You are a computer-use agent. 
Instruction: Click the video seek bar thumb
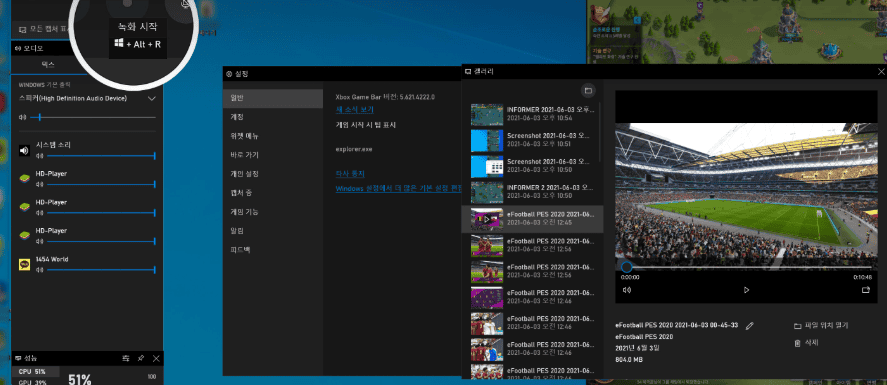pyautogui.click(x=626, y=267)
